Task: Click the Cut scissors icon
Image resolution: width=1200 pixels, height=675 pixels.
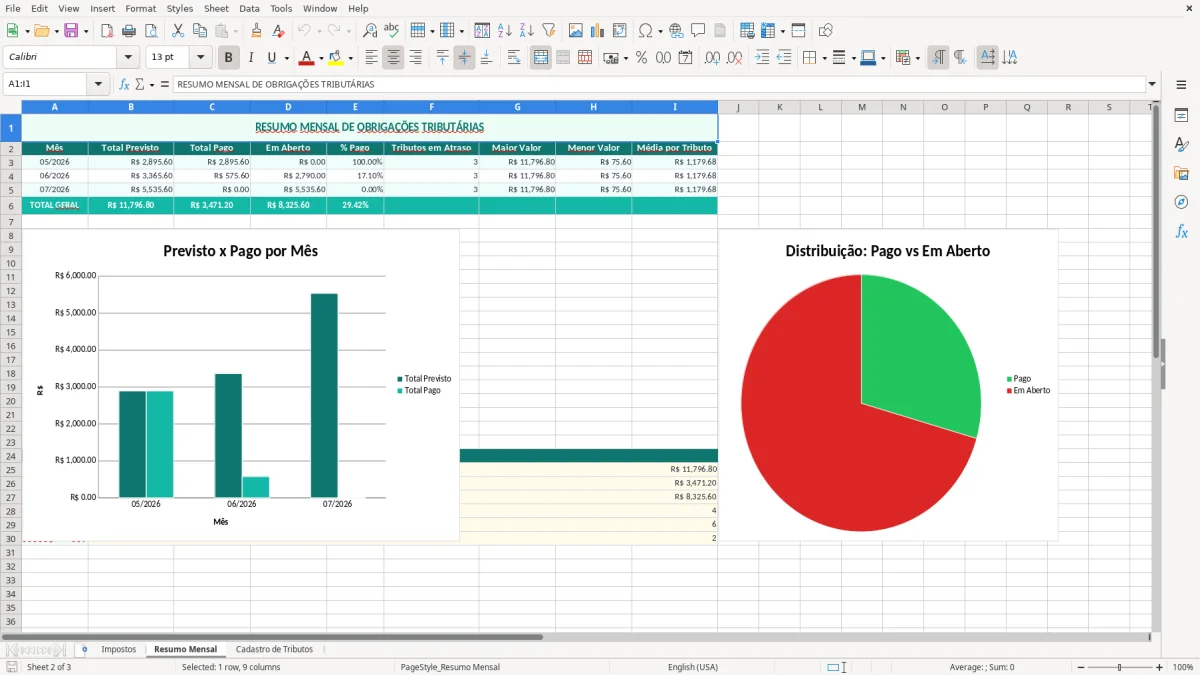Action: click(x=178, y=31)
